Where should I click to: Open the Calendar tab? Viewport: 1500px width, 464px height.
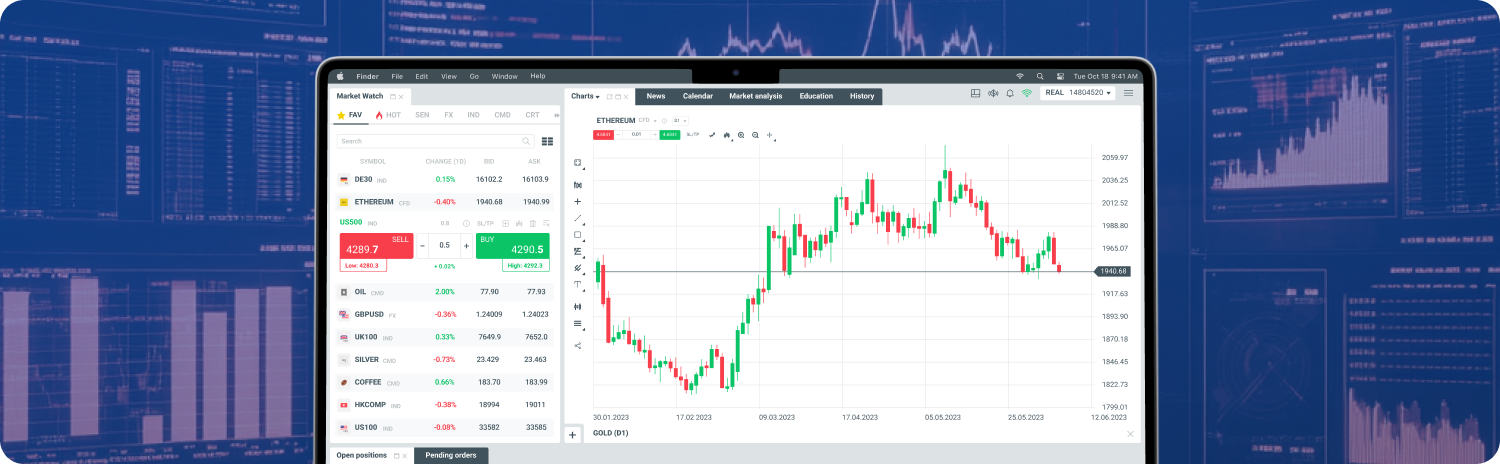pyautogui.click(x=698, y=96)
